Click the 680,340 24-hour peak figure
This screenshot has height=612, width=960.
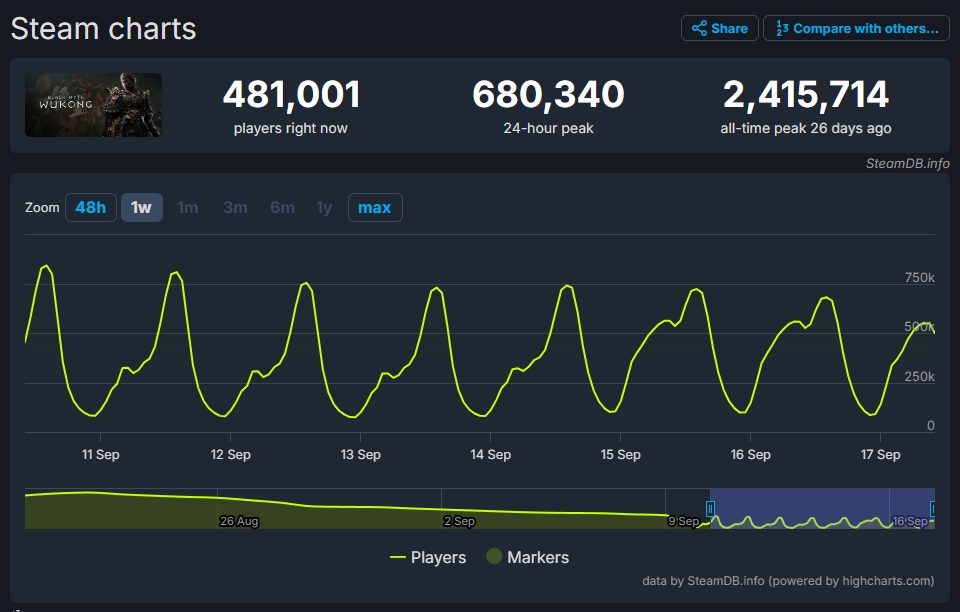[x=549, y=94]
